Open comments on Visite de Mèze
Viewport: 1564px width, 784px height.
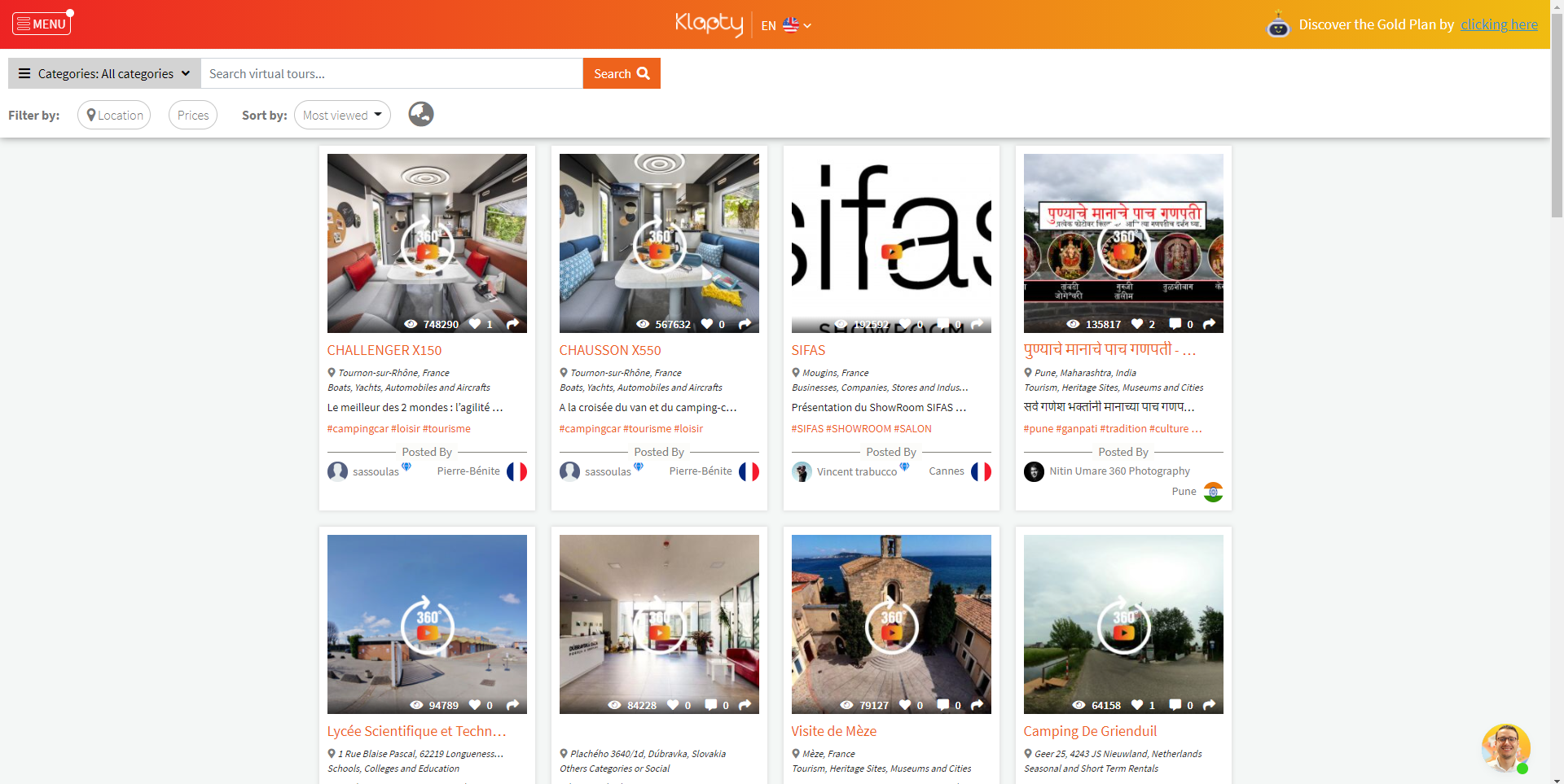(x=943, y=705)
